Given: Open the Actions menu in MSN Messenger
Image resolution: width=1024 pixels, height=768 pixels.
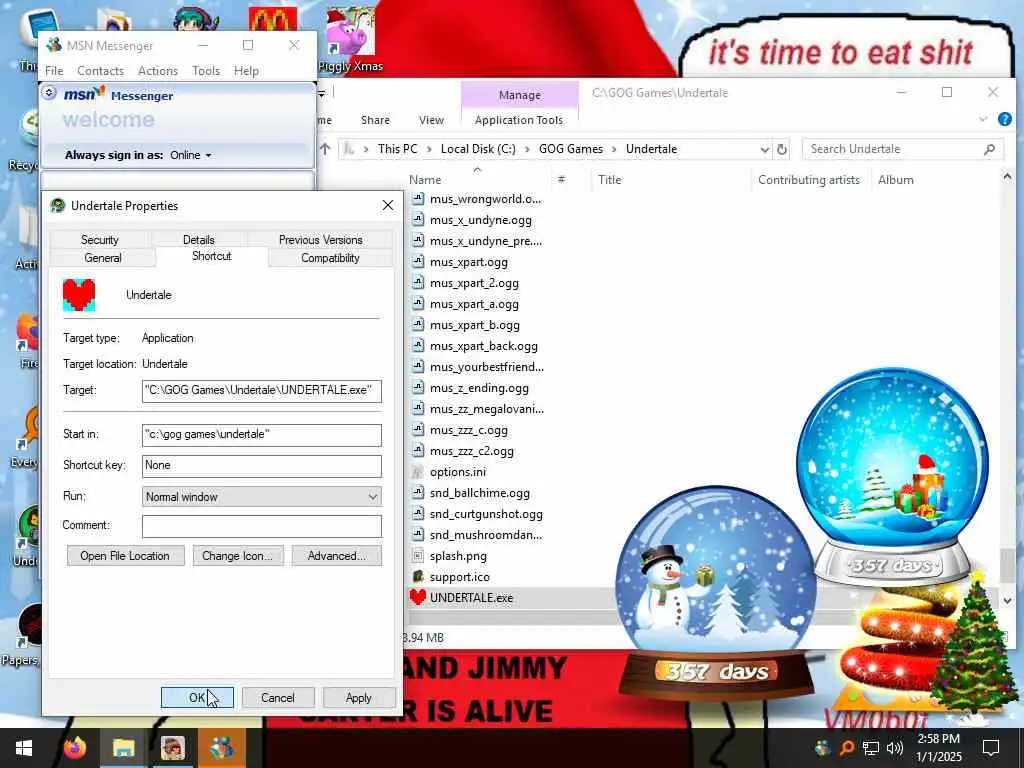Looking at the screenshot, I should (158, 71).
